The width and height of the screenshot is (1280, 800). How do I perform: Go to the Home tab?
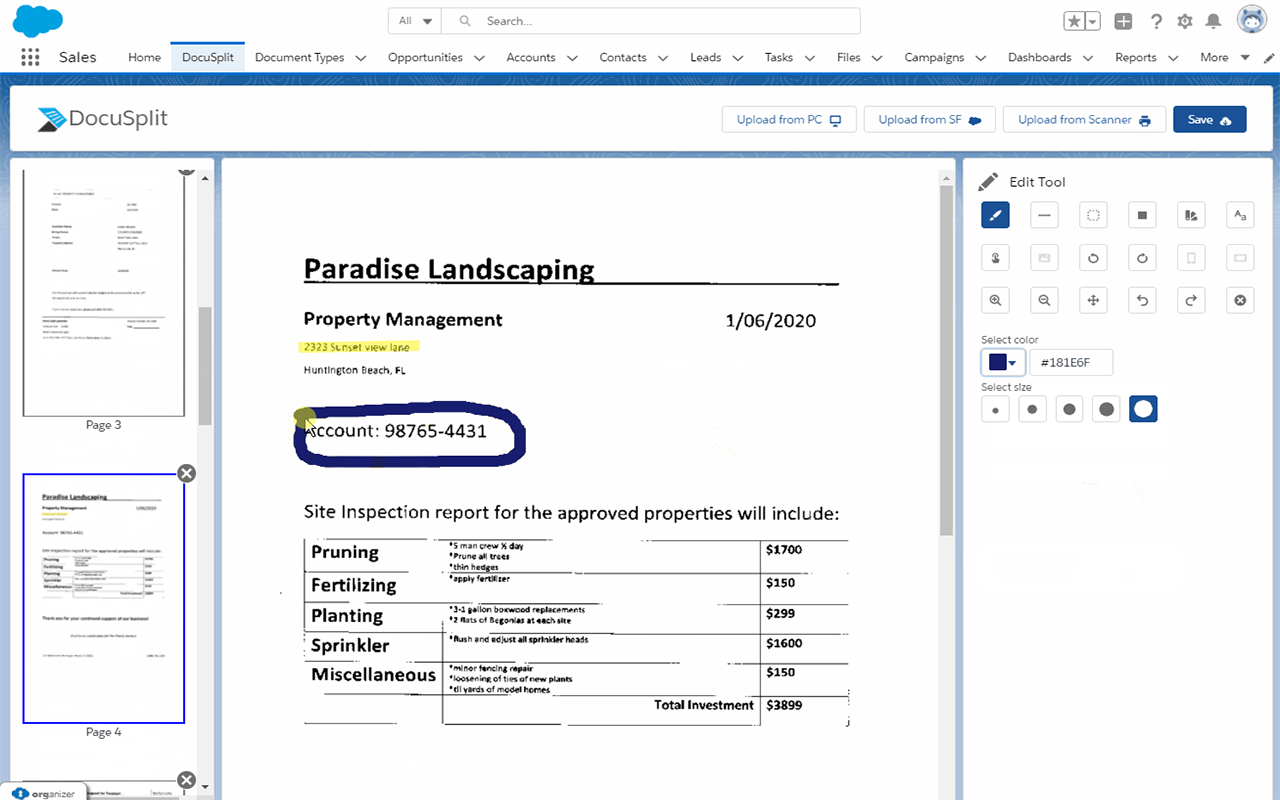(x=144, y=57)
